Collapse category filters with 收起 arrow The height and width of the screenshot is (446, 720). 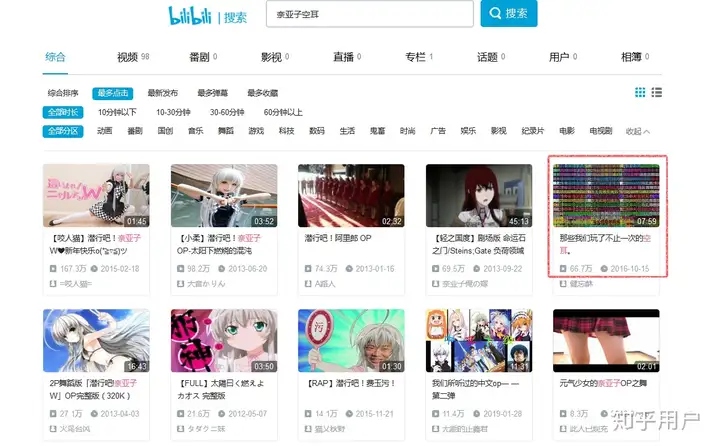638,131
